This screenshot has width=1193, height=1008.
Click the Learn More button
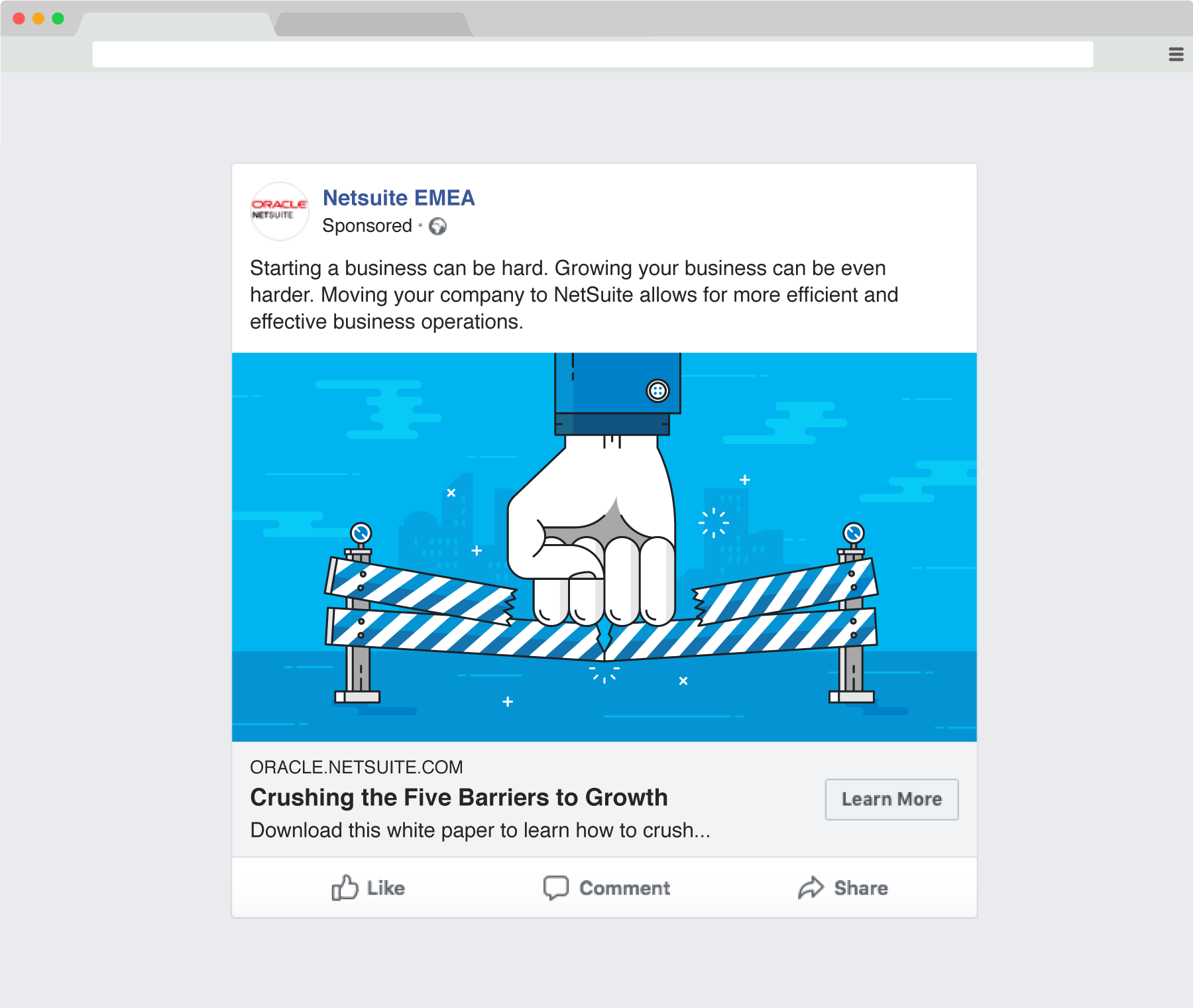[x=891, y=799]
